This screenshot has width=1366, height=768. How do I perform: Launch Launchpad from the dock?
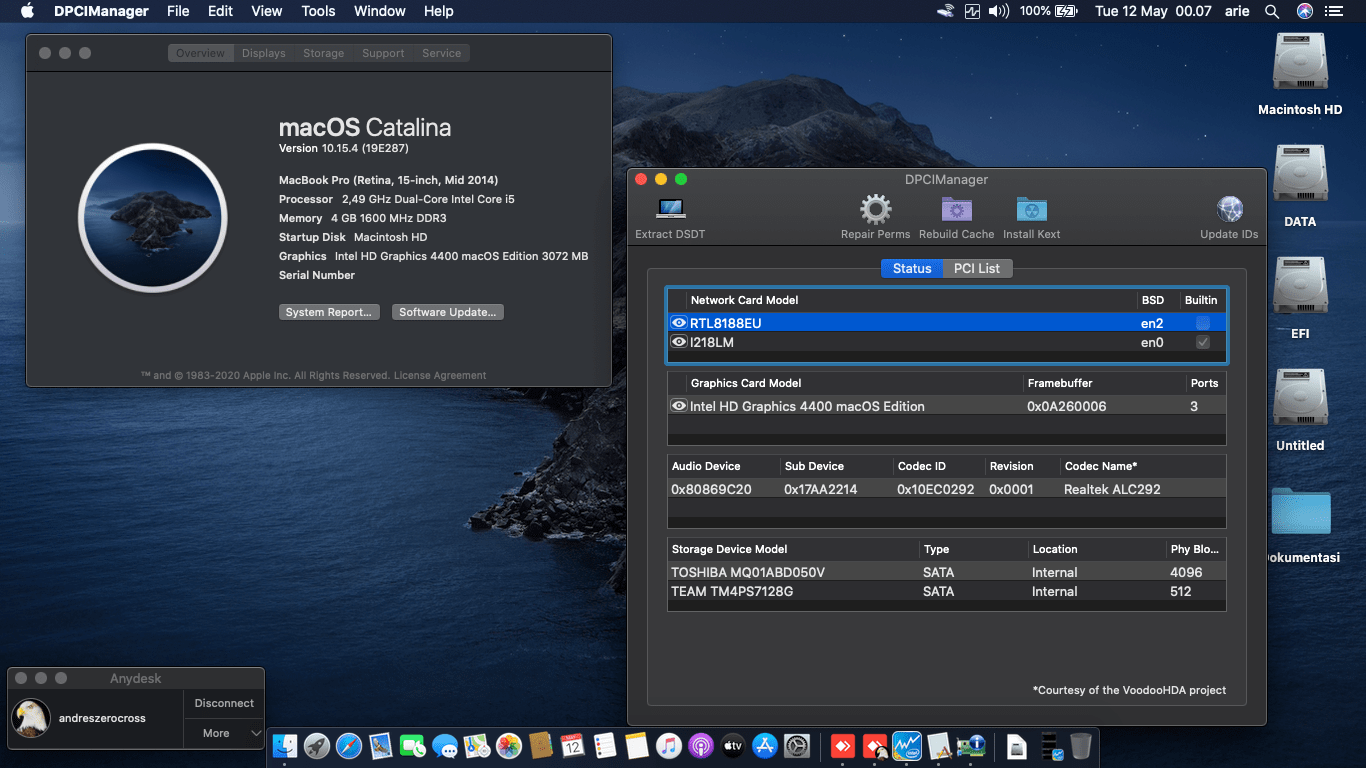tap(317, 745)
